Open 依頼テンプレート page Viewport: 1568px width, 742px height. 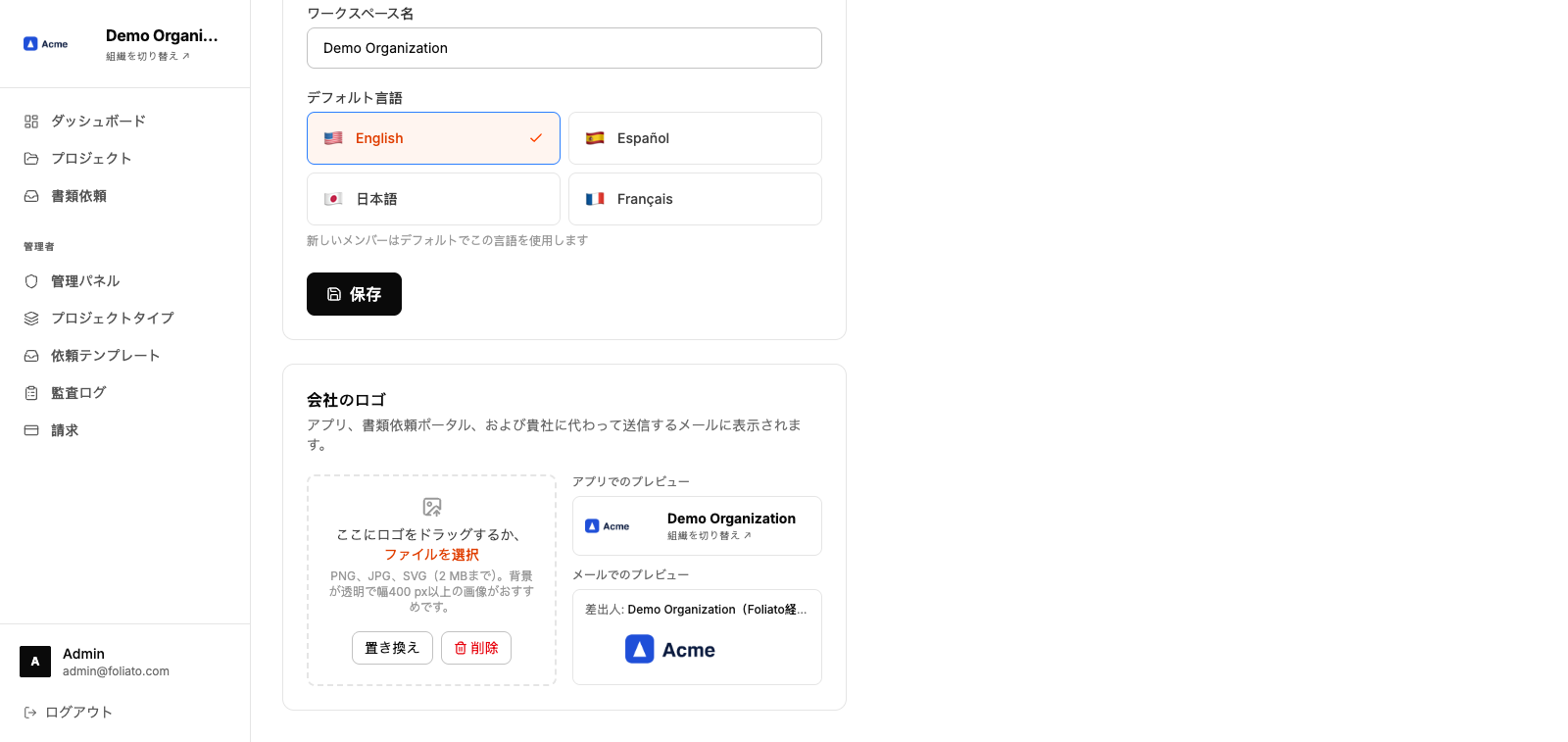125,356
